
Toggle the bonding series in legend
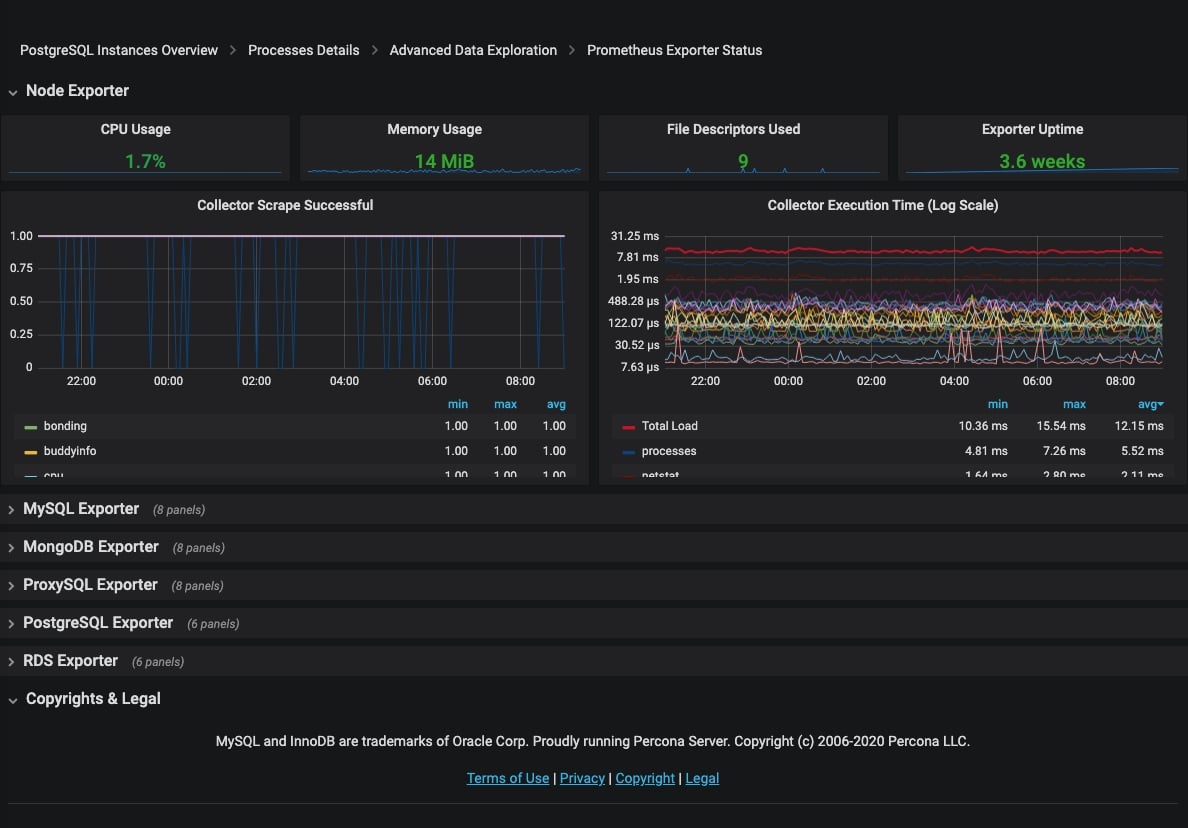[65, 426]
